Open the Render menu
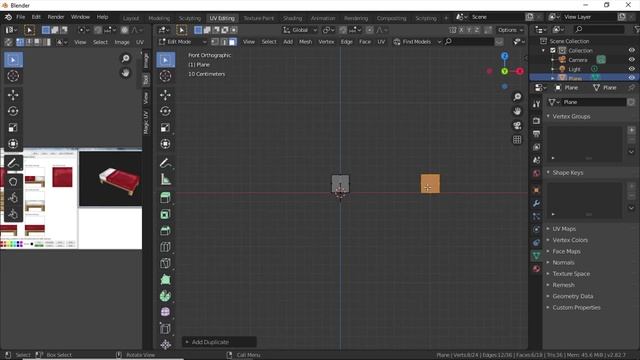640x360 pixels. point(56,17)
